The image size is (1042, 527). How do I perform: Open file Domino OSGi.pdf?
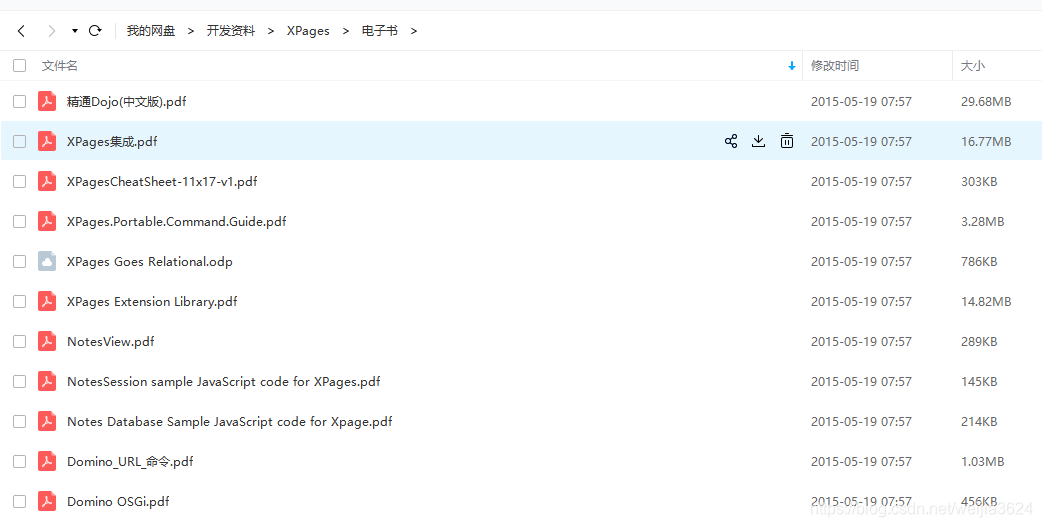click(118, 502)
